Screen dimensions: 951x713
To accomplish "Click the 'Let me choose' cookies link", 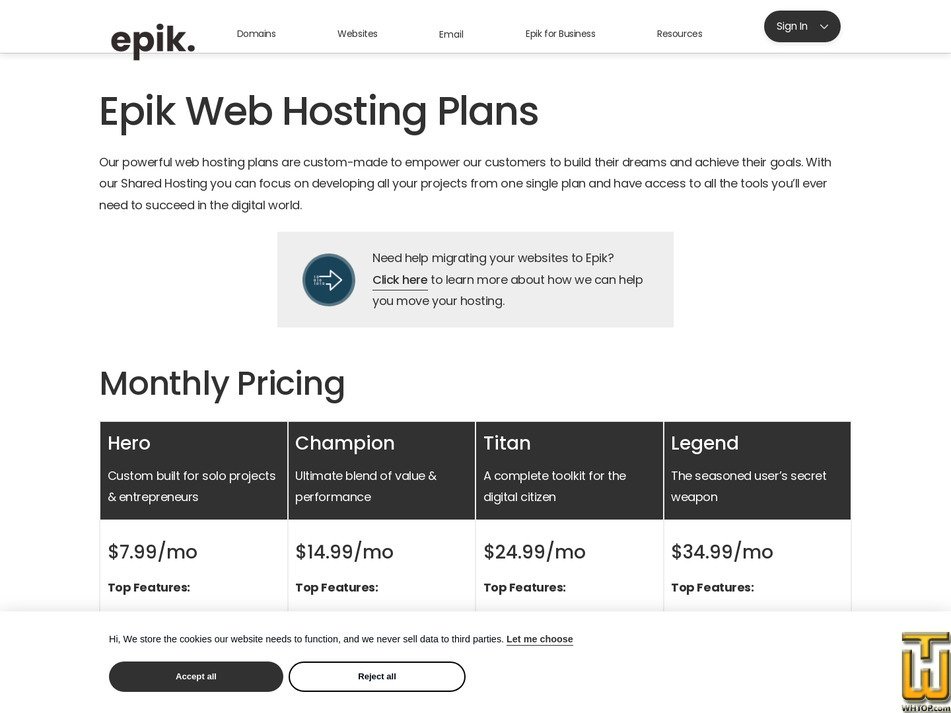I will click(x=539, y=639).
